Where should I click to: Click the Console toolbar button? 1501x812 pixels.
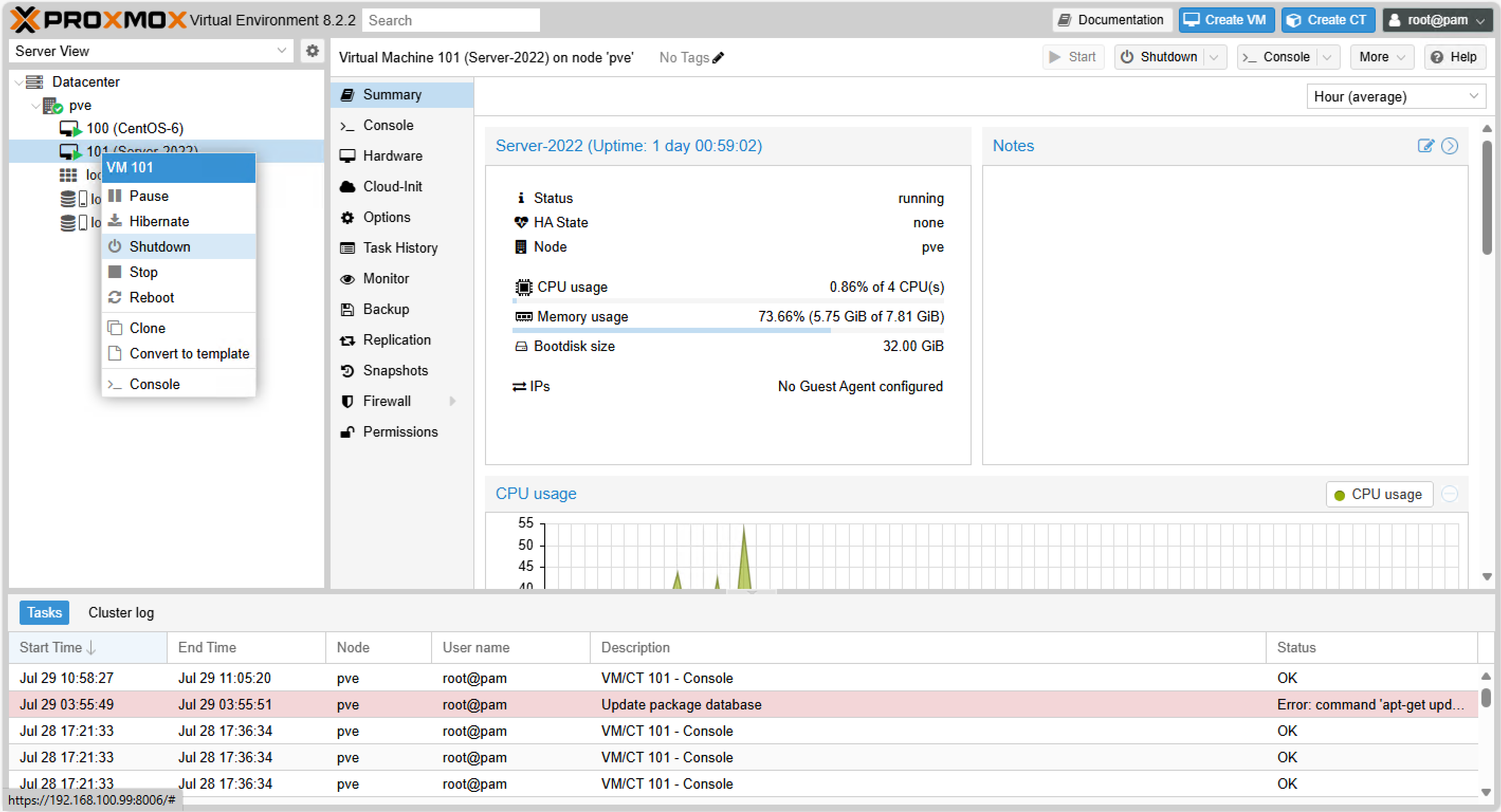(1277, 57)
